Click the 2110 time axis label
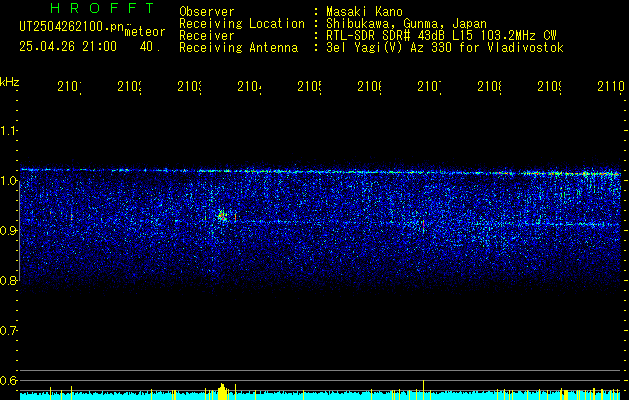 [x=611, y=87]
